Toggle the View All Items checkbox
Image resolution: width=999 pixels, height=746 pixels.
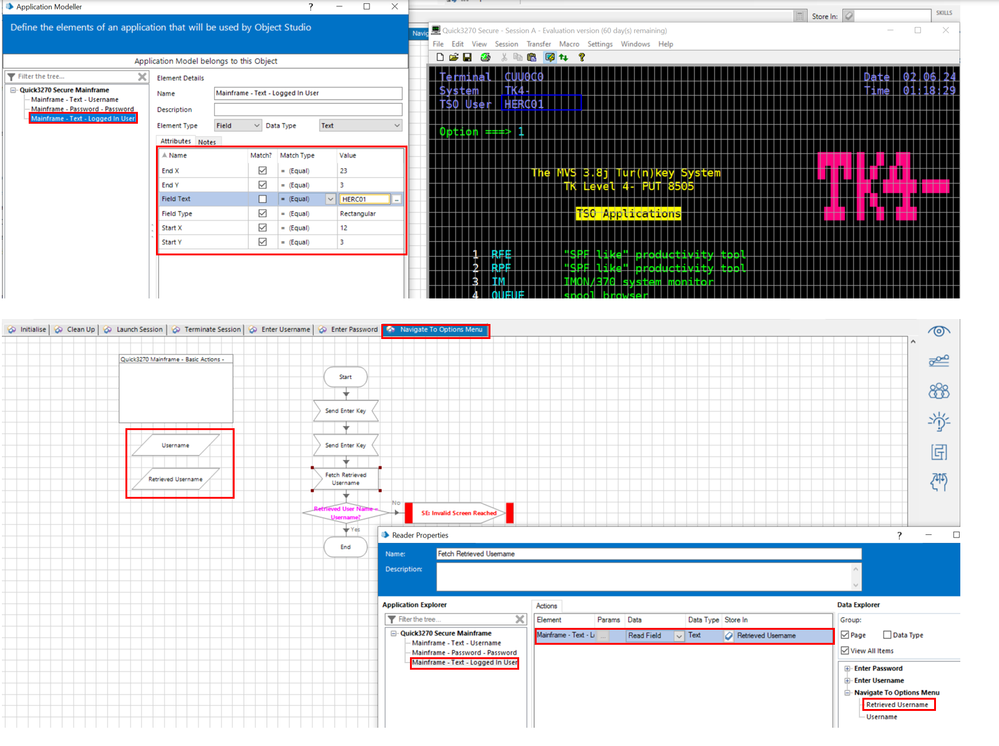(x=846, y=651)
